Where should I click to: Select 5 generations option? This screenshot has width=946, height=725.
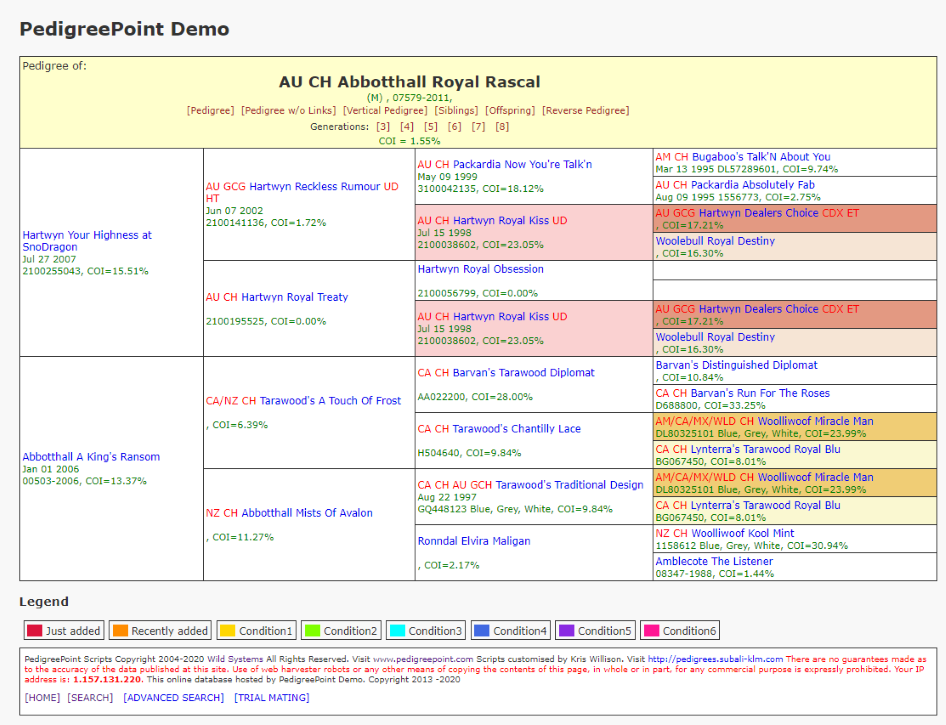[431, 127]
